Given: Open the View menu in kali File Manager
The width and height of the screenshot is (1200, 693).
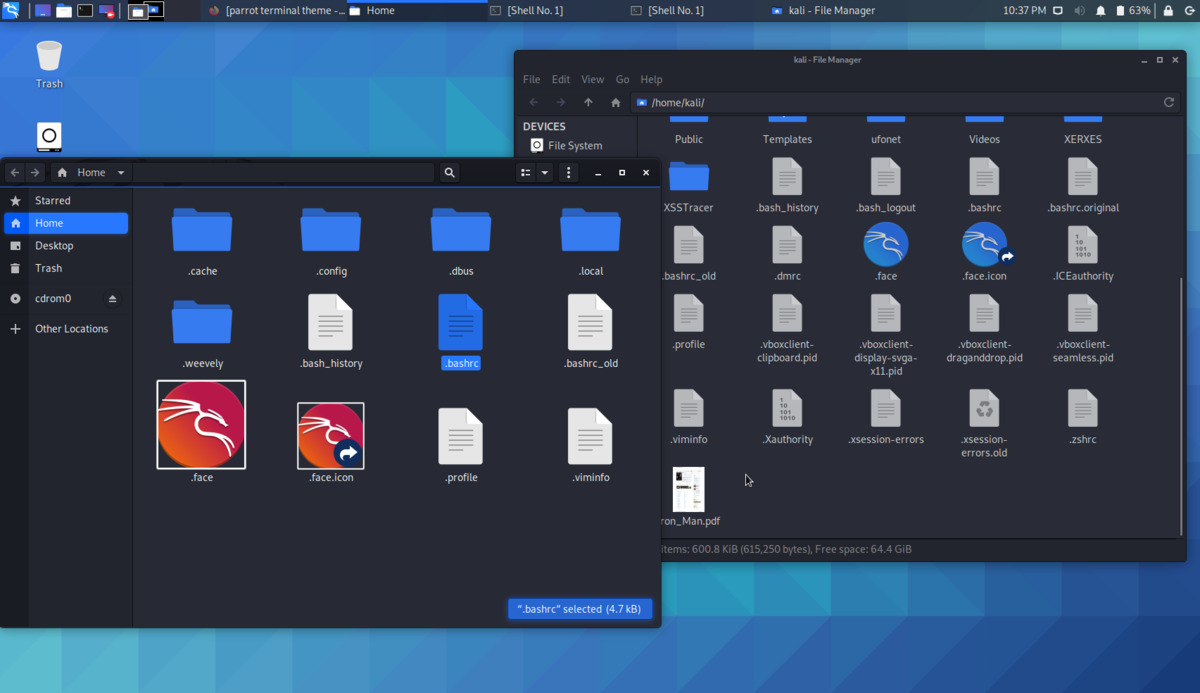Looking at the screenshot, I should 593,80.
